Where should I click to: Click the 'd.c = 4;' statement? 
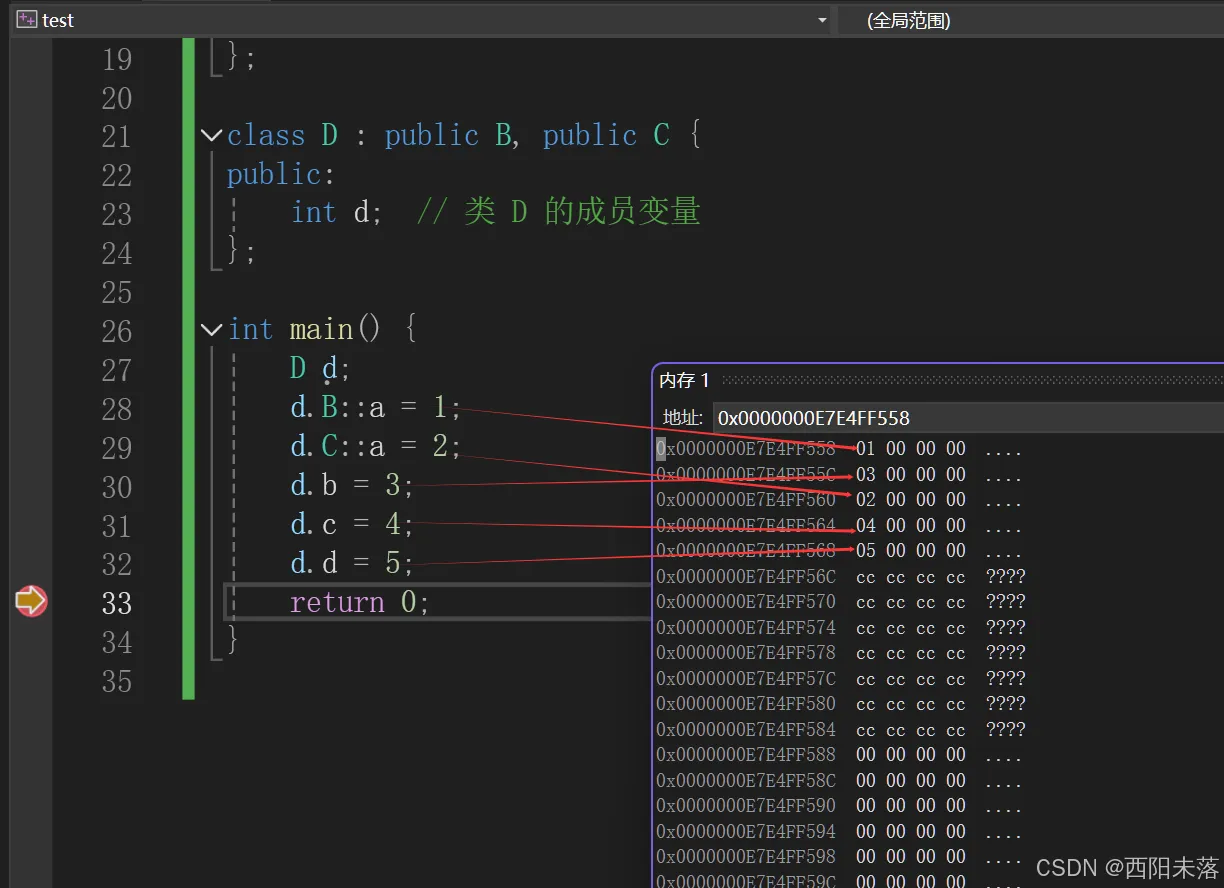352,524
